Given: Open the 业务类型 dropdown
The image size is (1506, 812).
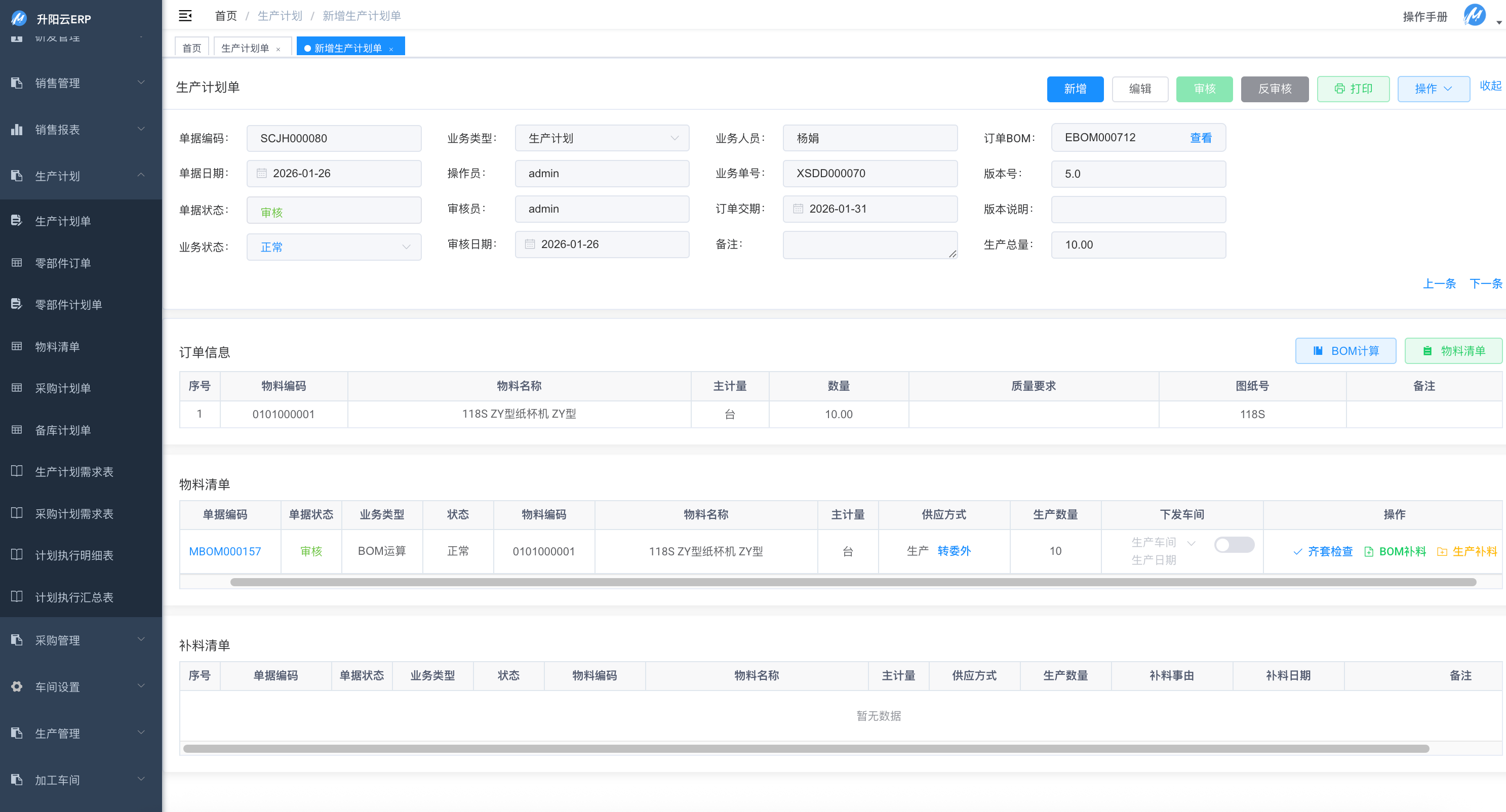Looking at the screenshot, I should point(602,139).
